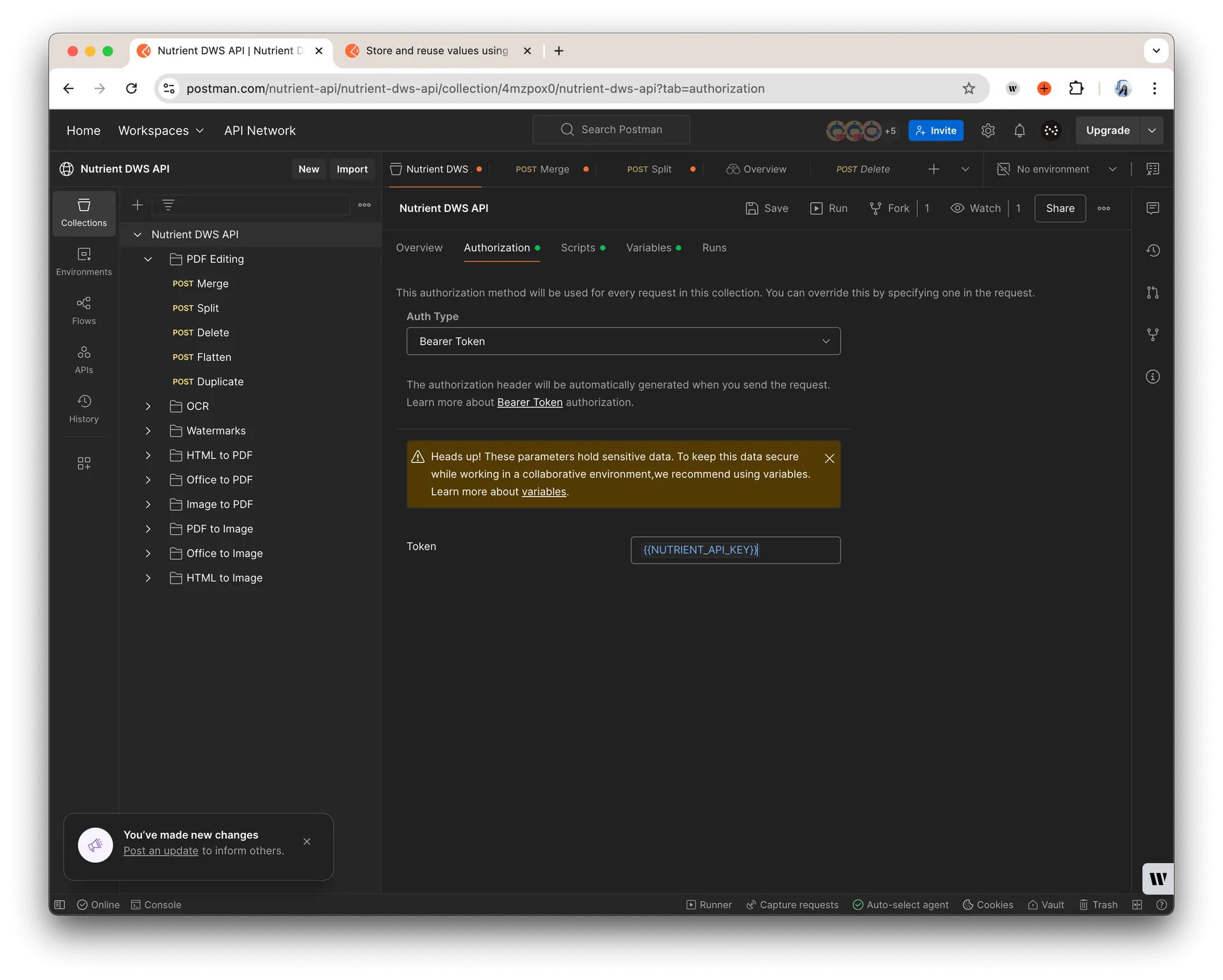This screenshot has height=980, width=1223.
Task: Open the No environment selector dropdown
Action: point(1057,169)
